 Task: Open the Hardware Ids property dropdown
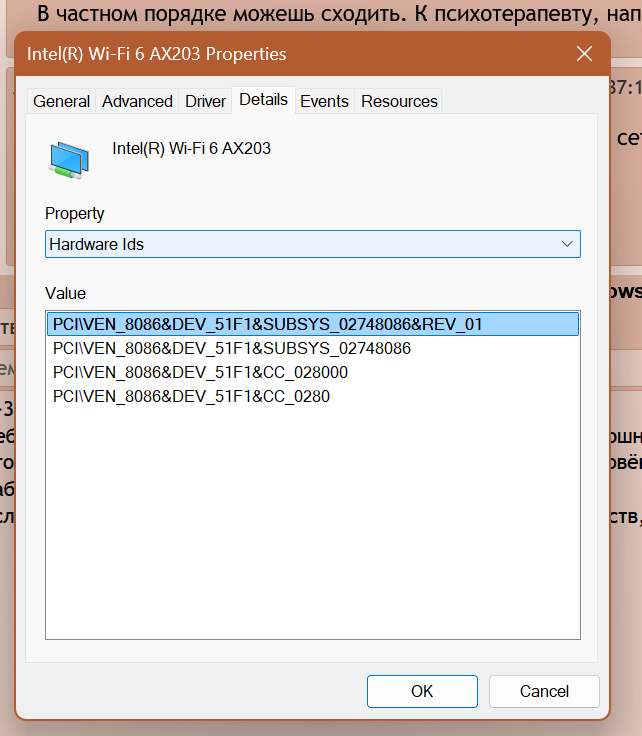click(313, 244)
